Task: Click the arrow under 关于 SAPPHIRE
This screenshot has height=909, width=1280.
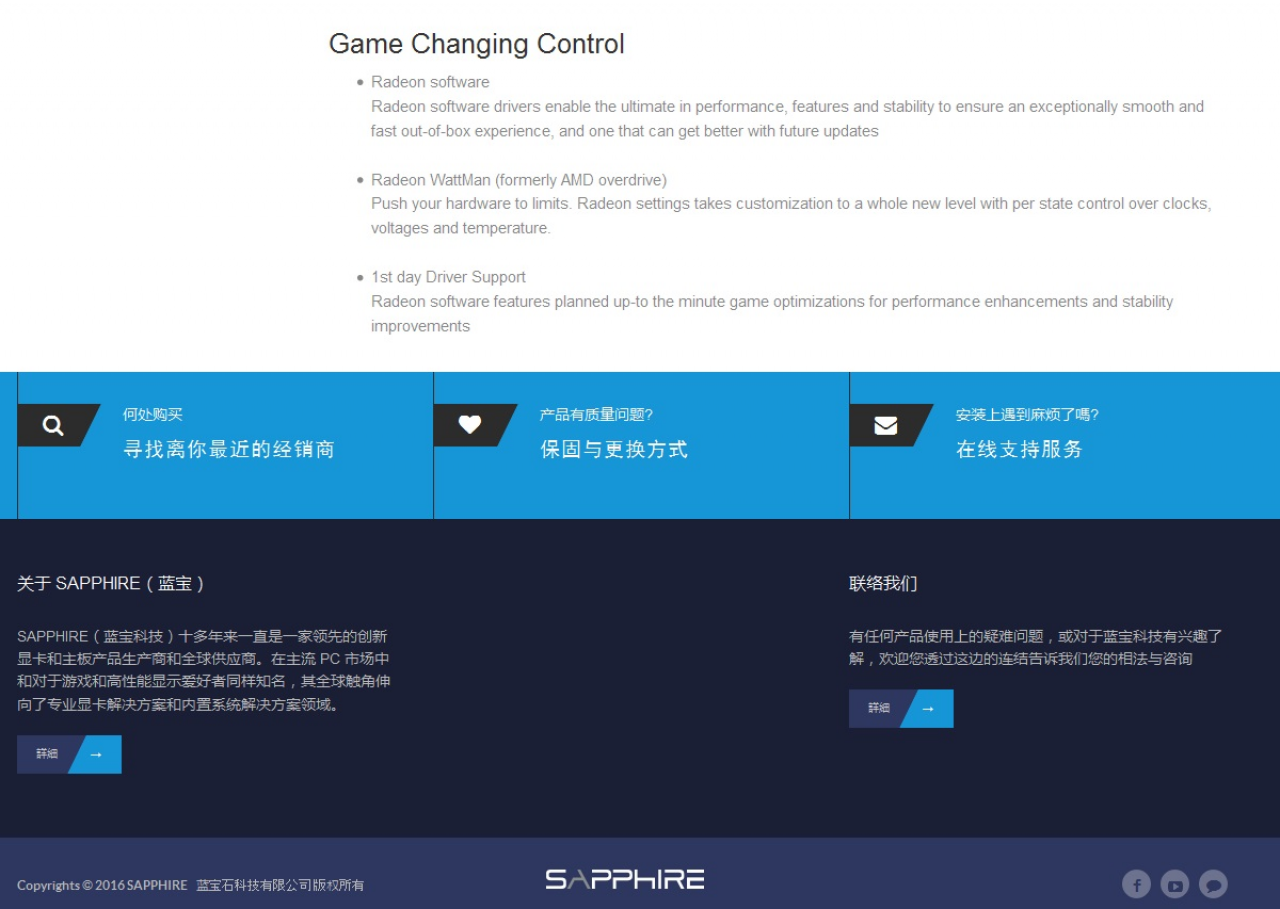Action: [96, 755]
